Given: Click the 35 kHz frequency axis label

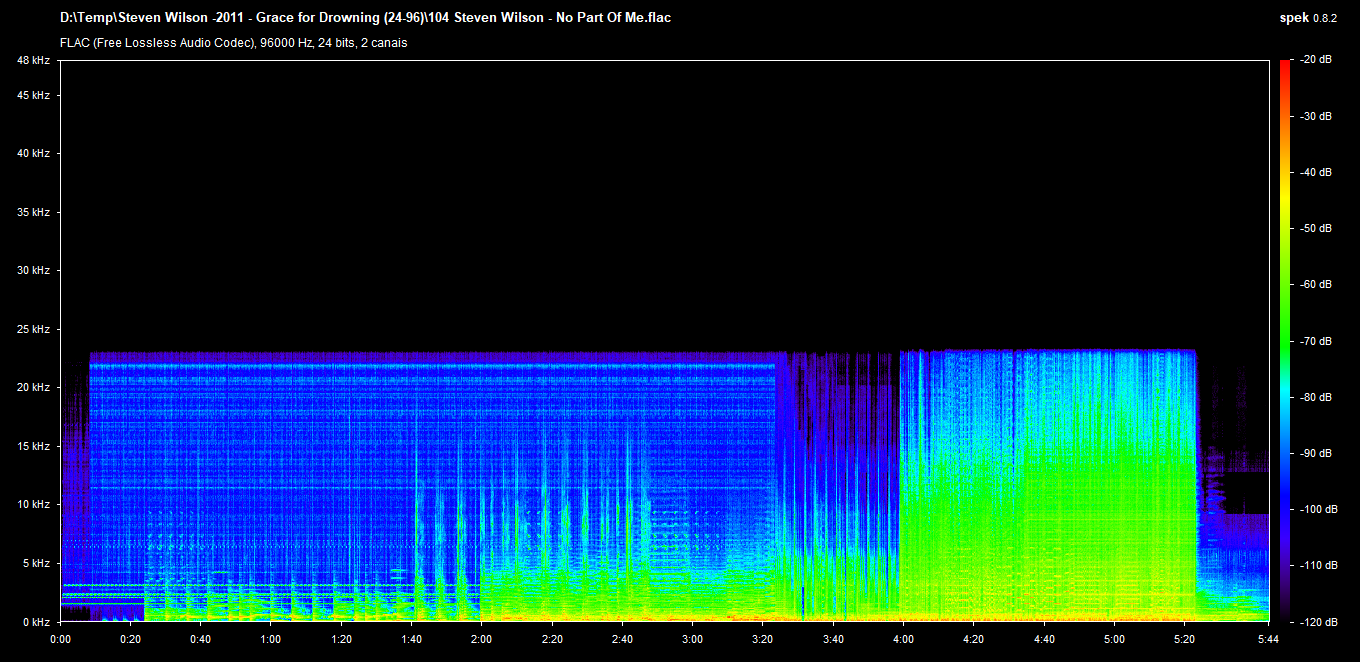Looking at the screenshot, I should [x=33, y=213].
